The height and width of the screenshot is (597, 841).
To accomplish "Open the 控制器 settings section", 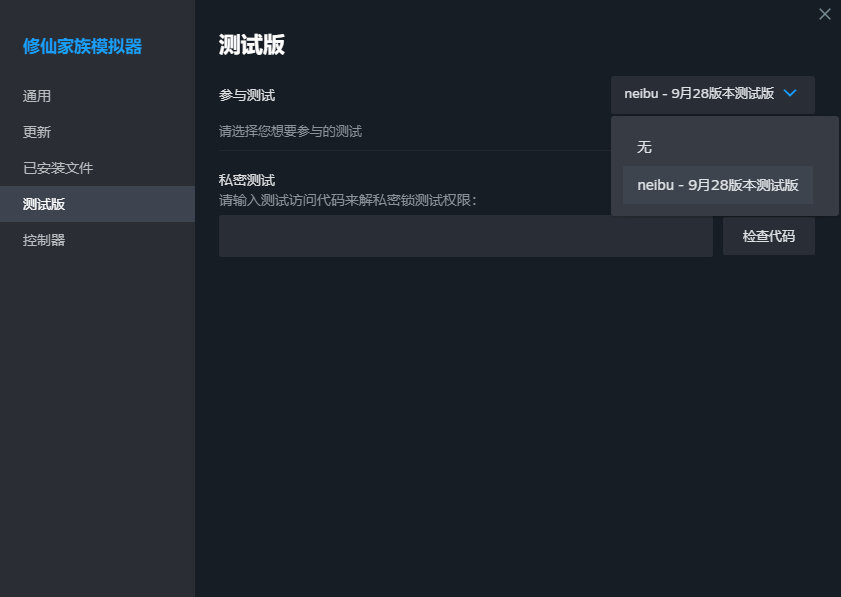I will point(97,240).
